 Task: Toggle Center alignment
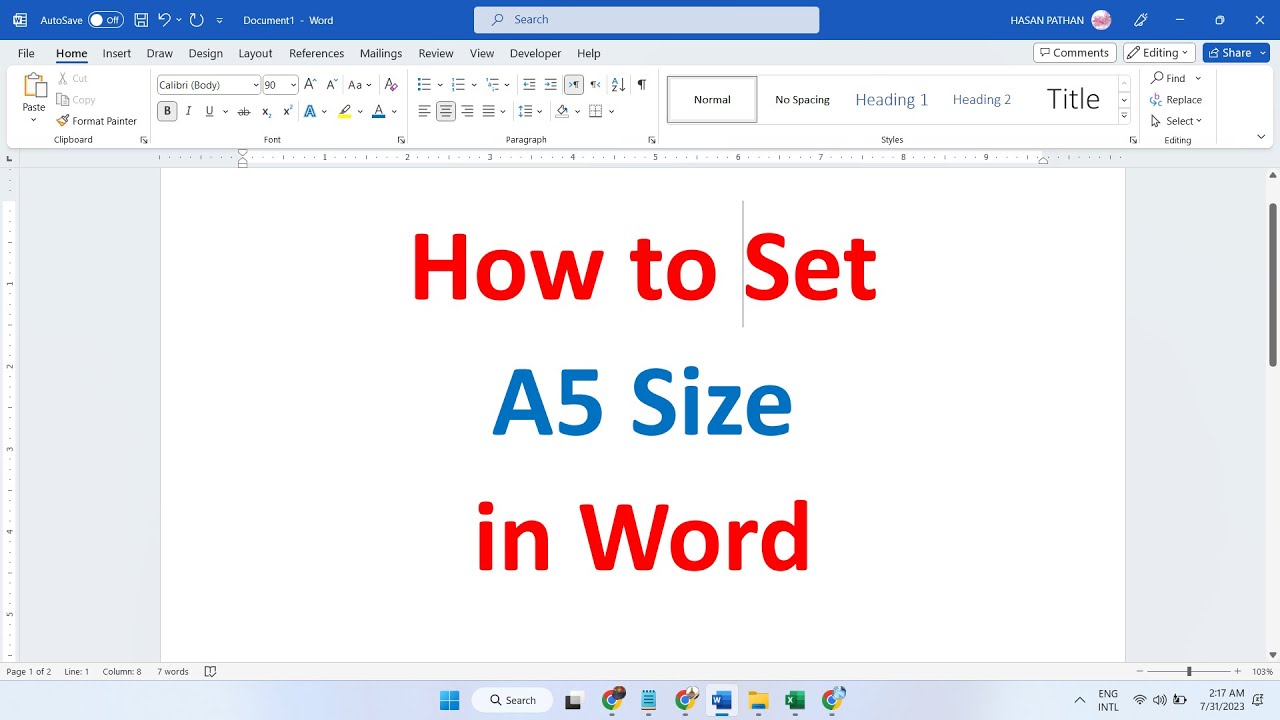coord(446,111)
